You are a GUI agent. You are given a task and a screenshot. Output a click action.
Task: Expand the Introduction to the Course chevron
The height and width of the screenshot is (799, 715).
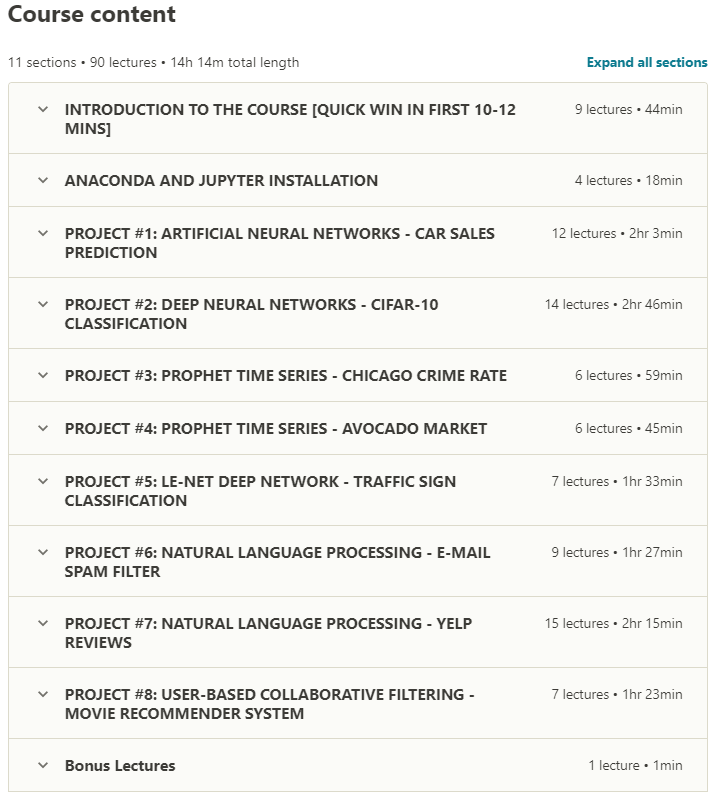click(43, 109)
